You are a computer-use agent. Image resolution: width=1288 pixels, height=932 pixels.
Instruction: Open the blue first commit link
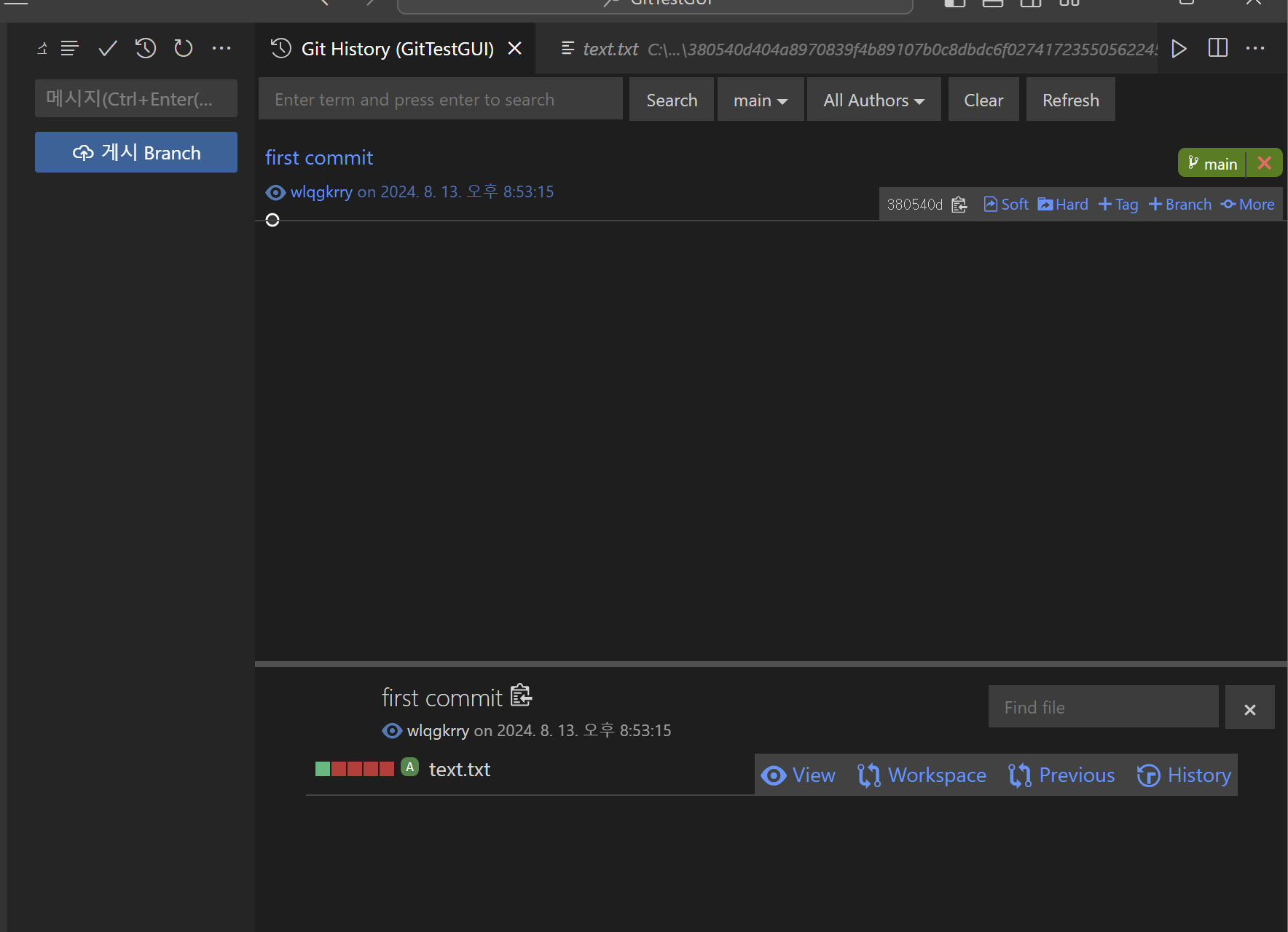point(319,158)
